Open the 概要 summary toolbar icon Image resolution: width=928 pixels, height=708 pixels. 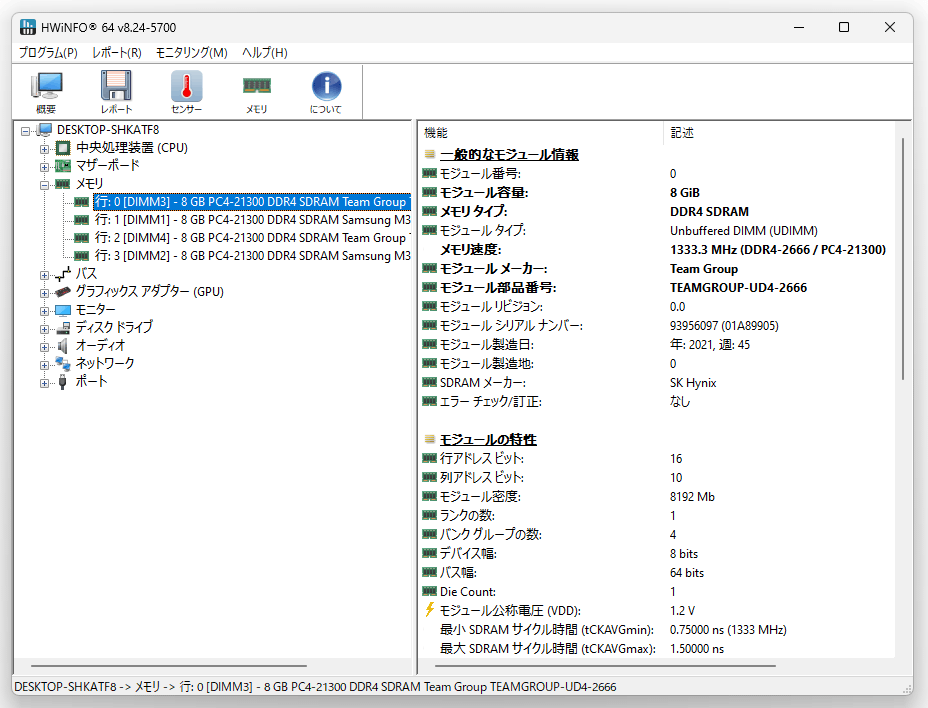(46, 92)
